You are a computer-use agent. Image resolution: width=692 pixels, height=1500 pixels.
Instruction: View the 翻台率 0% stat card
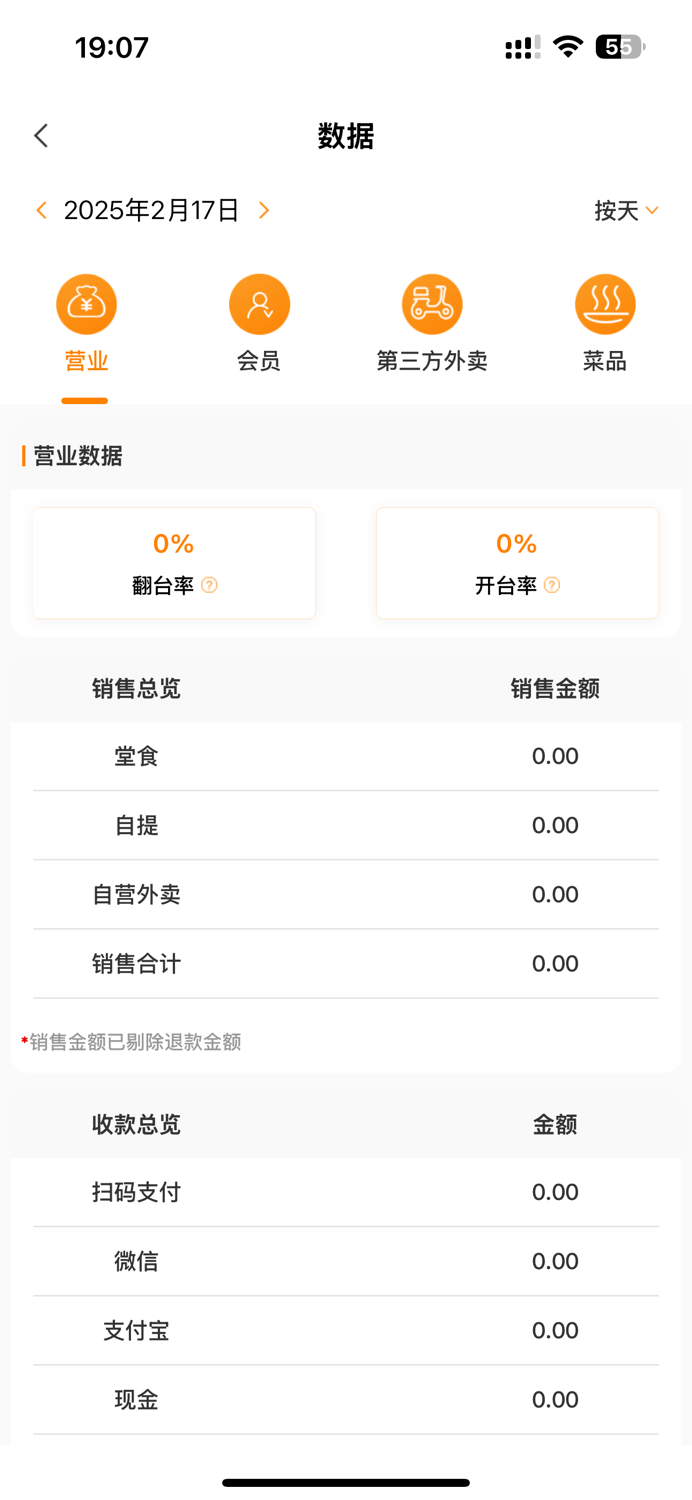(x=173, y=562)
